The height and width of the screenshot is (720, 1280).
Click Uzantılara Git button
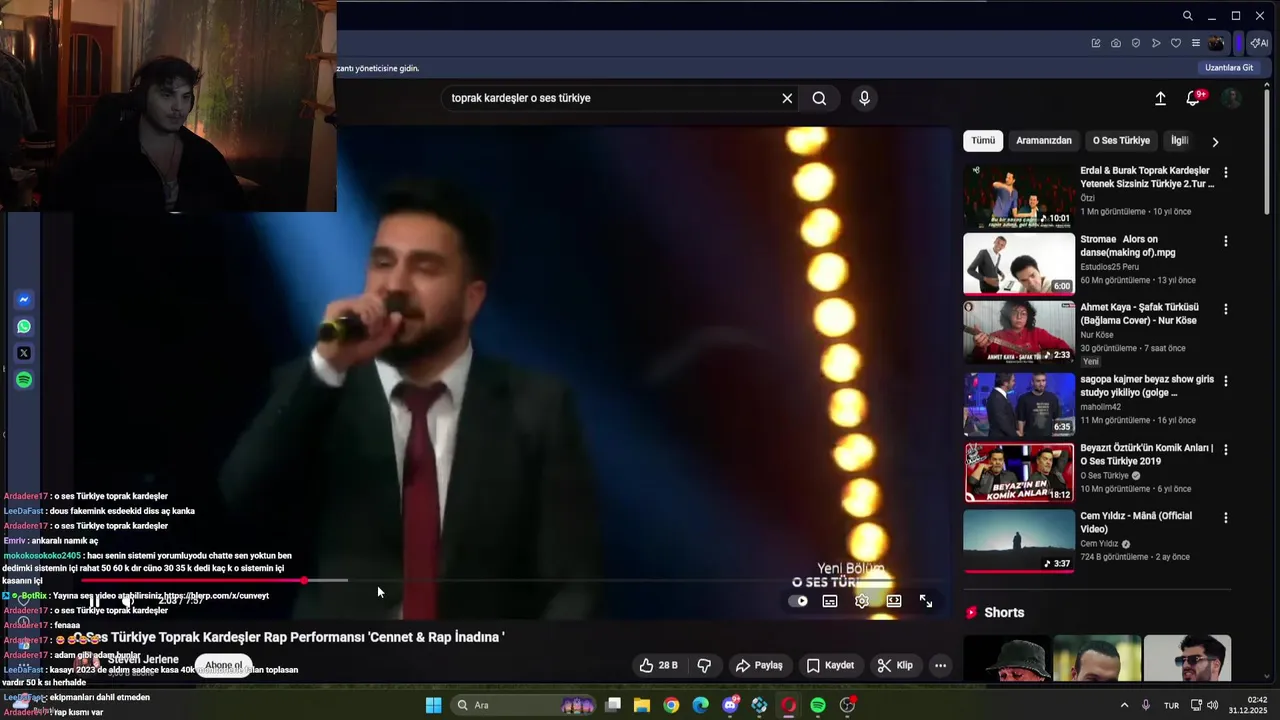(x=1229, y=68)
